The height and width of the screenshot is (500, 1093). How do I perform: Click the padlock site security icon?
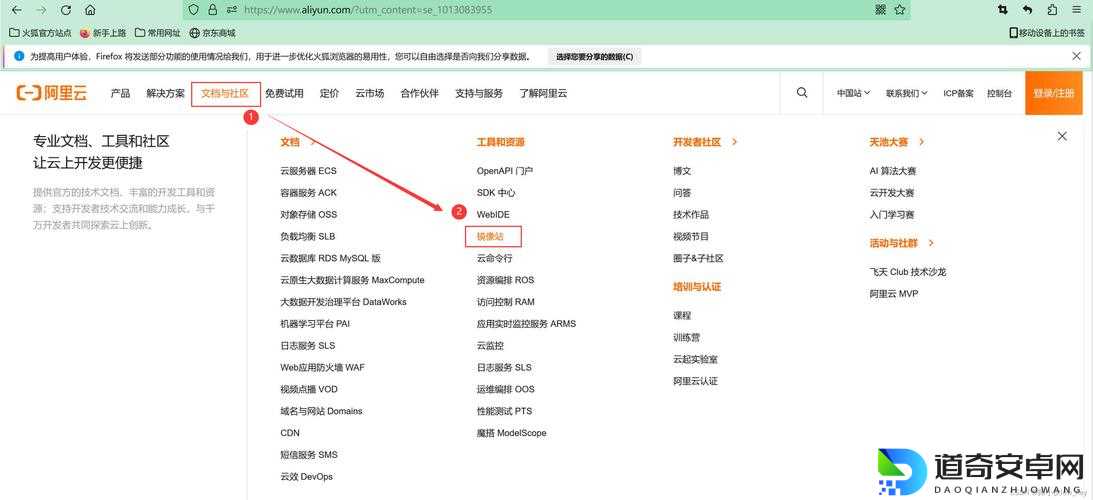coord(212,10)
